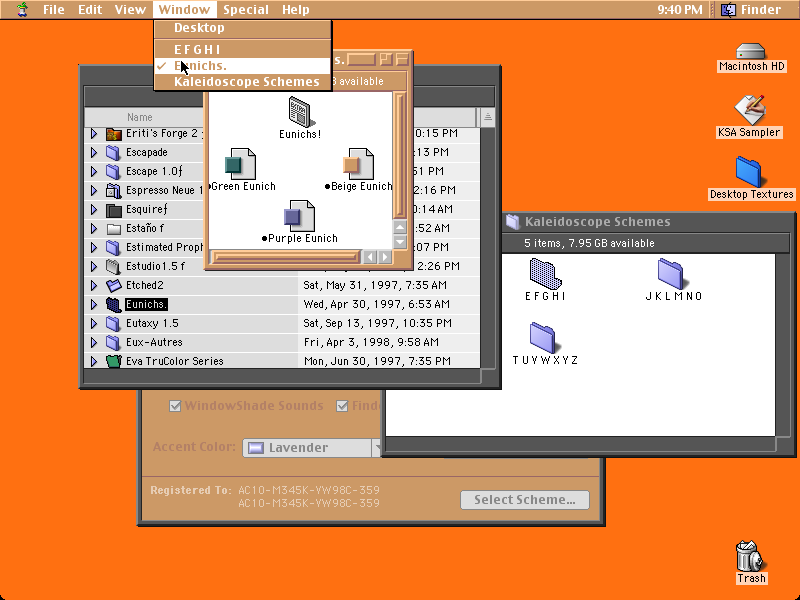Click the Eunichs window scroll up arrow
This screenshot has width=800, height=600.
pos(399,227)
